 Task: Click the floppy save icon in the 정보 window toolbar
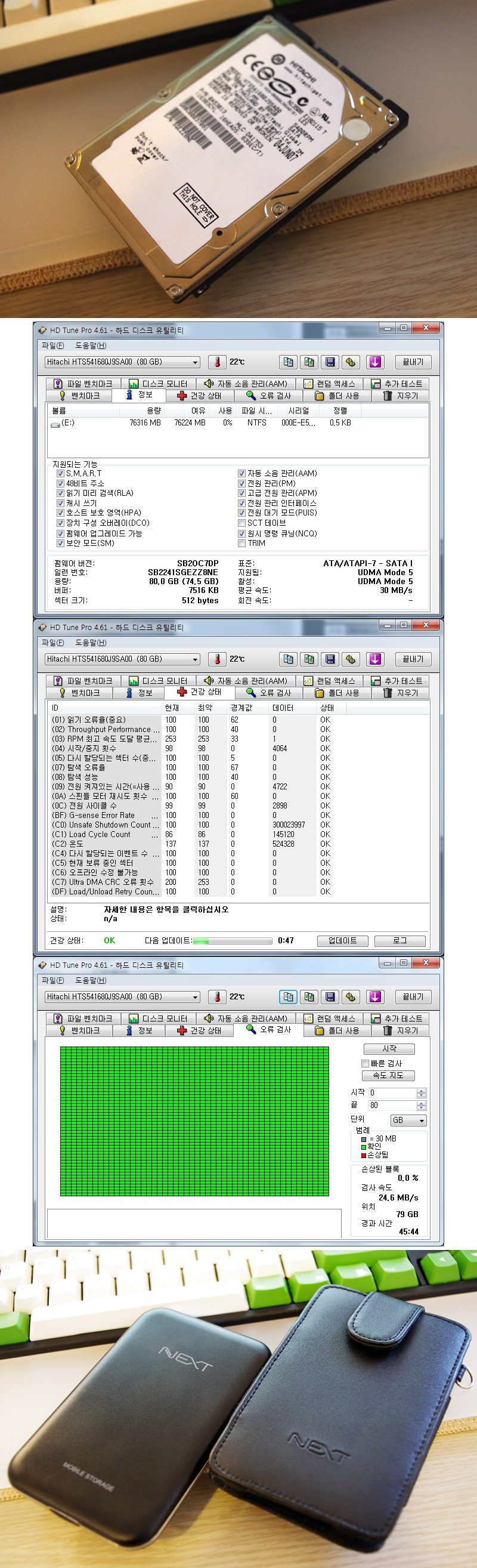[x=330, y=362]
